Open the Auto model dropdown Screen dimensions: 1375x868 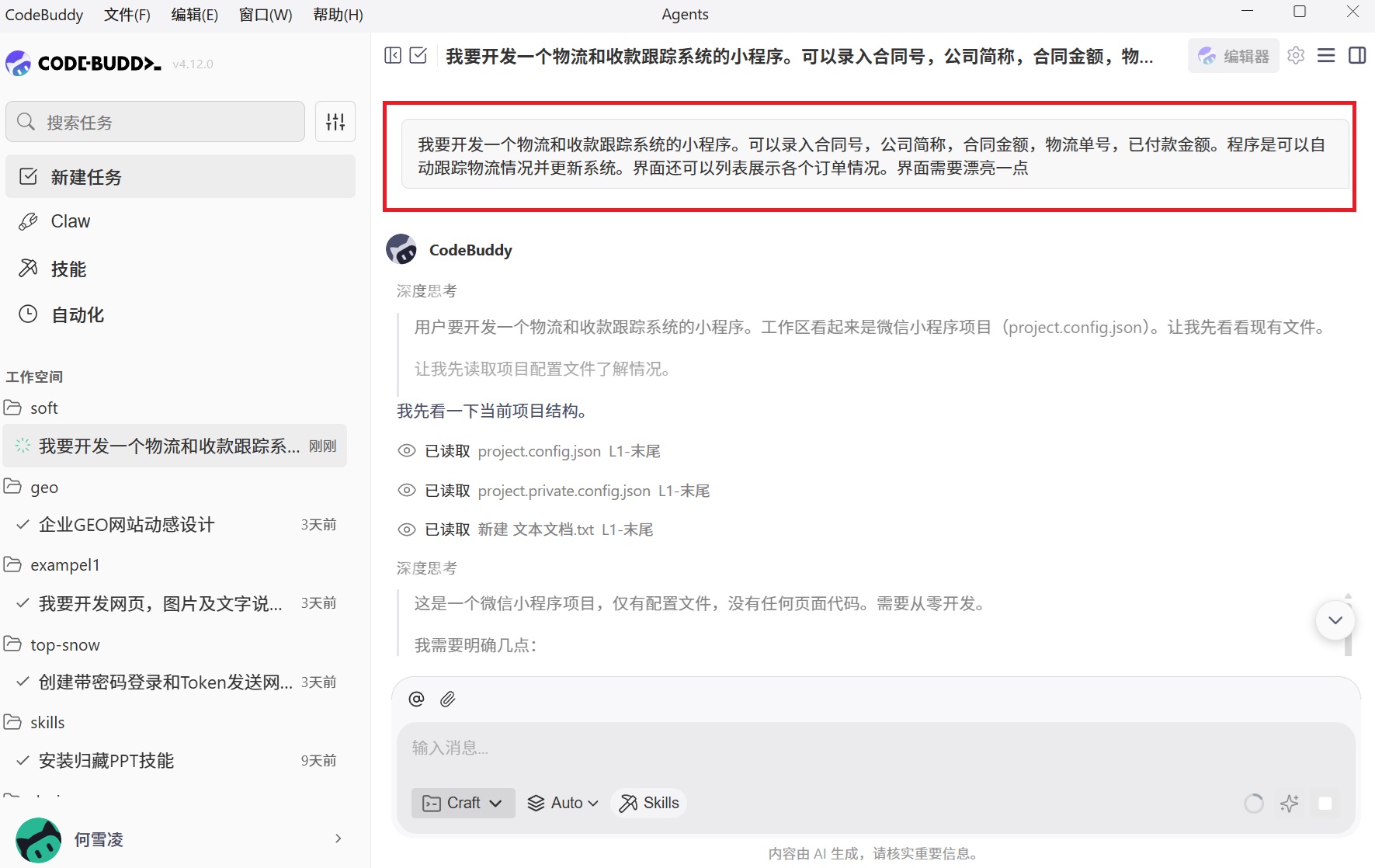click(563, 803)
